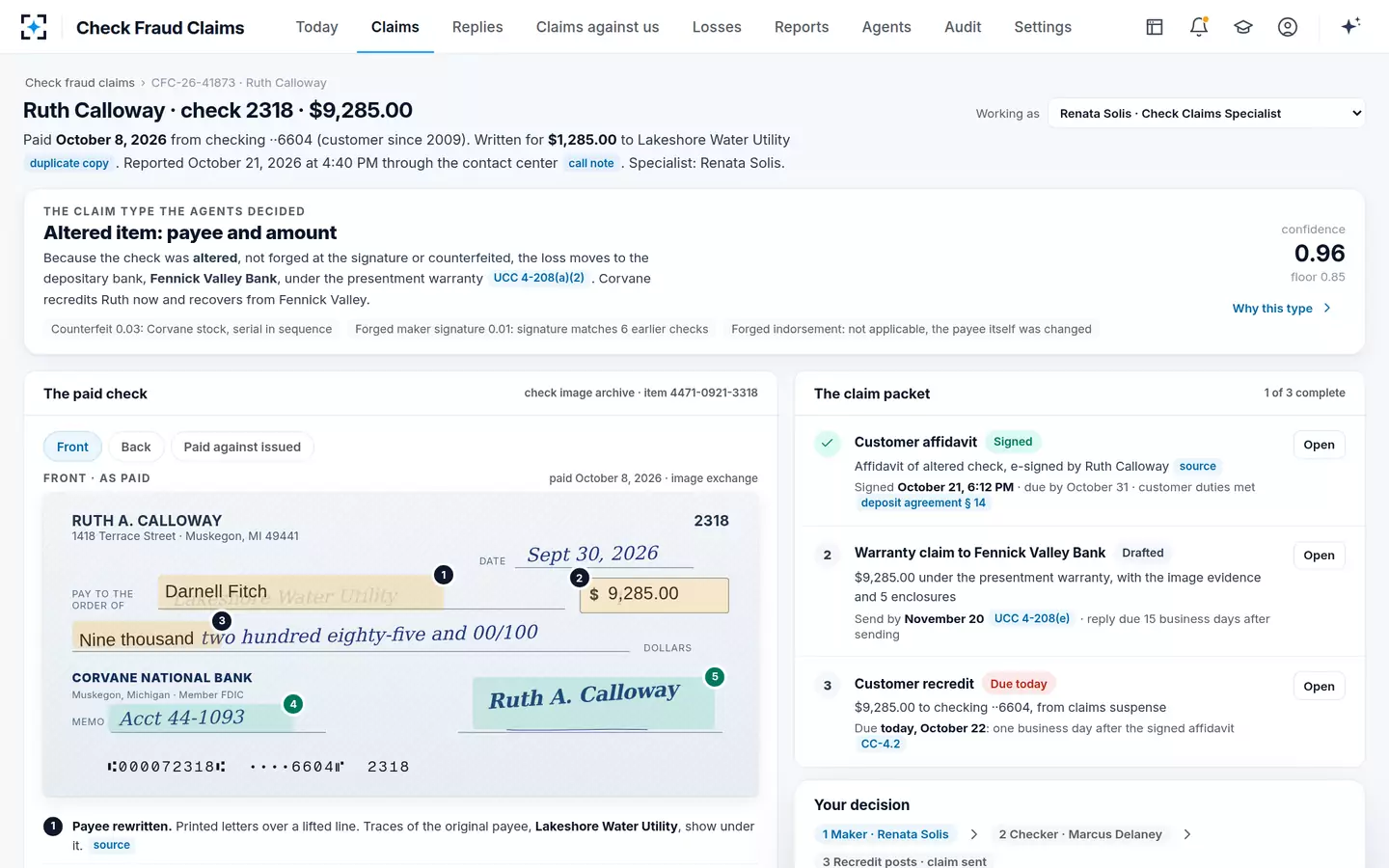Go to the Today tab
The height and width of the screenshot is (868, 1389).
click(x=316, y=27)
